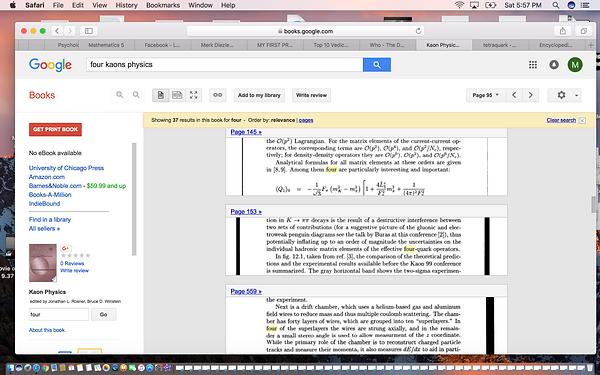600x375 pixels.
Task: Expand the All sellers link
Action: (x=44, y=228)
